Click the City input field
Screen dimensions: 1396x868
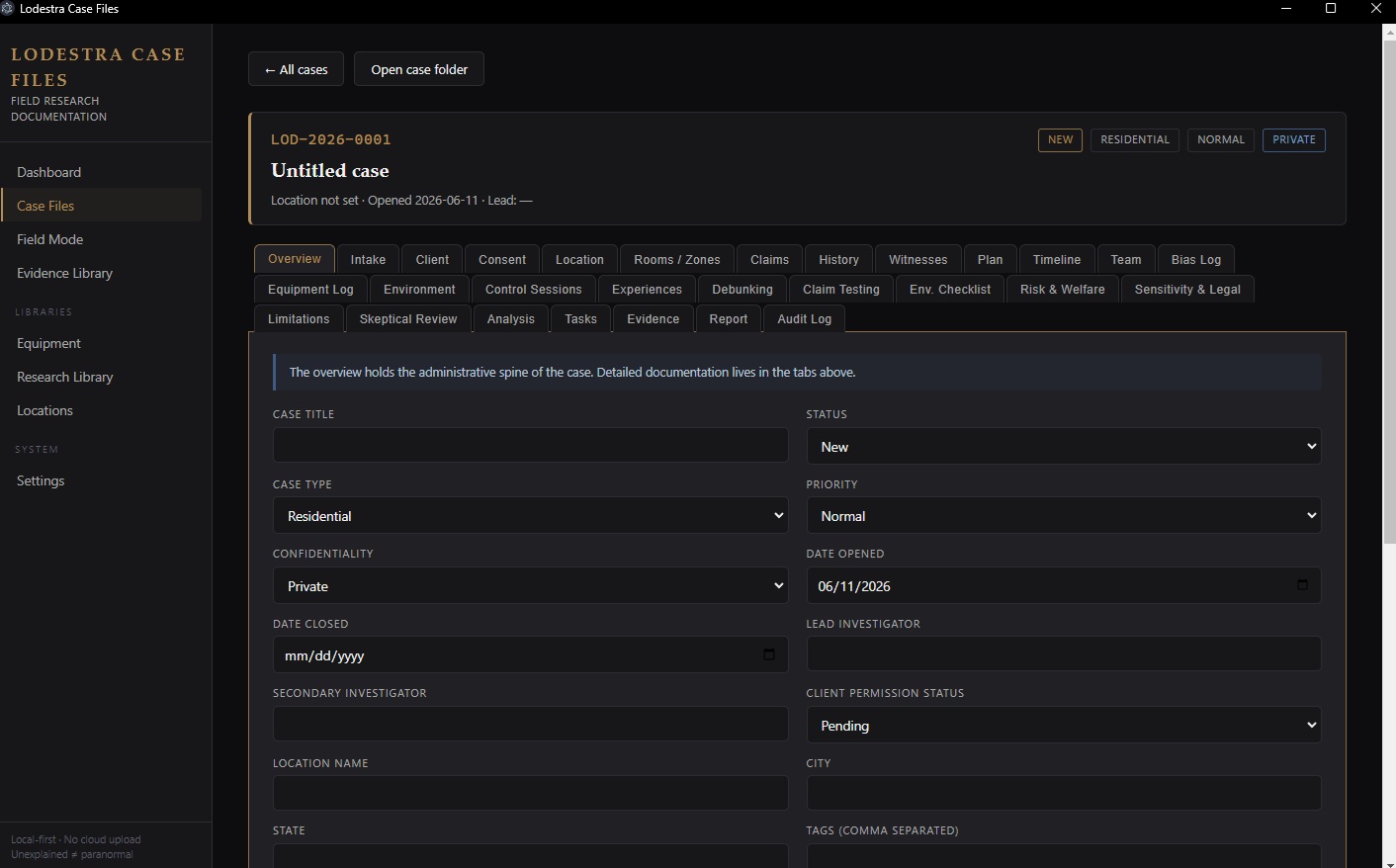tap(1064, 793)
